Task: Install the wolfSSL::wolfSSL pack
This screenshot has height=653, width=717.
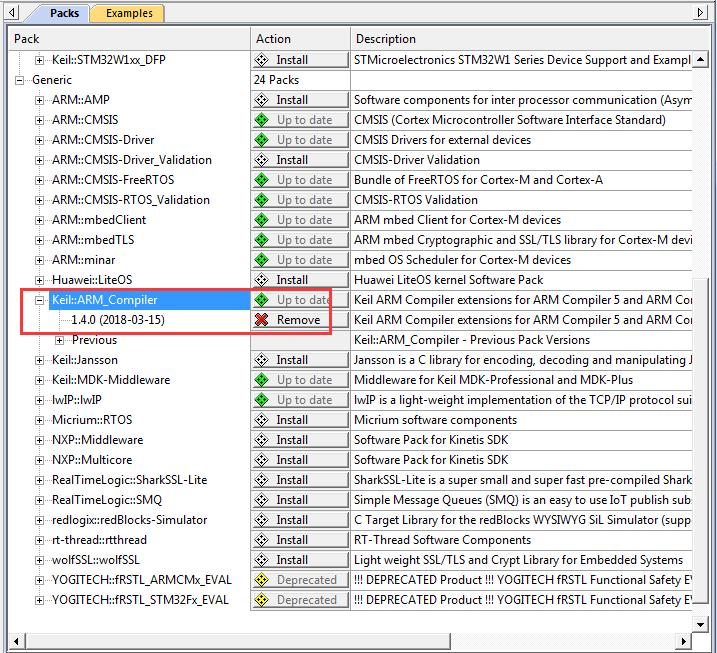Action: (x=300, y=560)
